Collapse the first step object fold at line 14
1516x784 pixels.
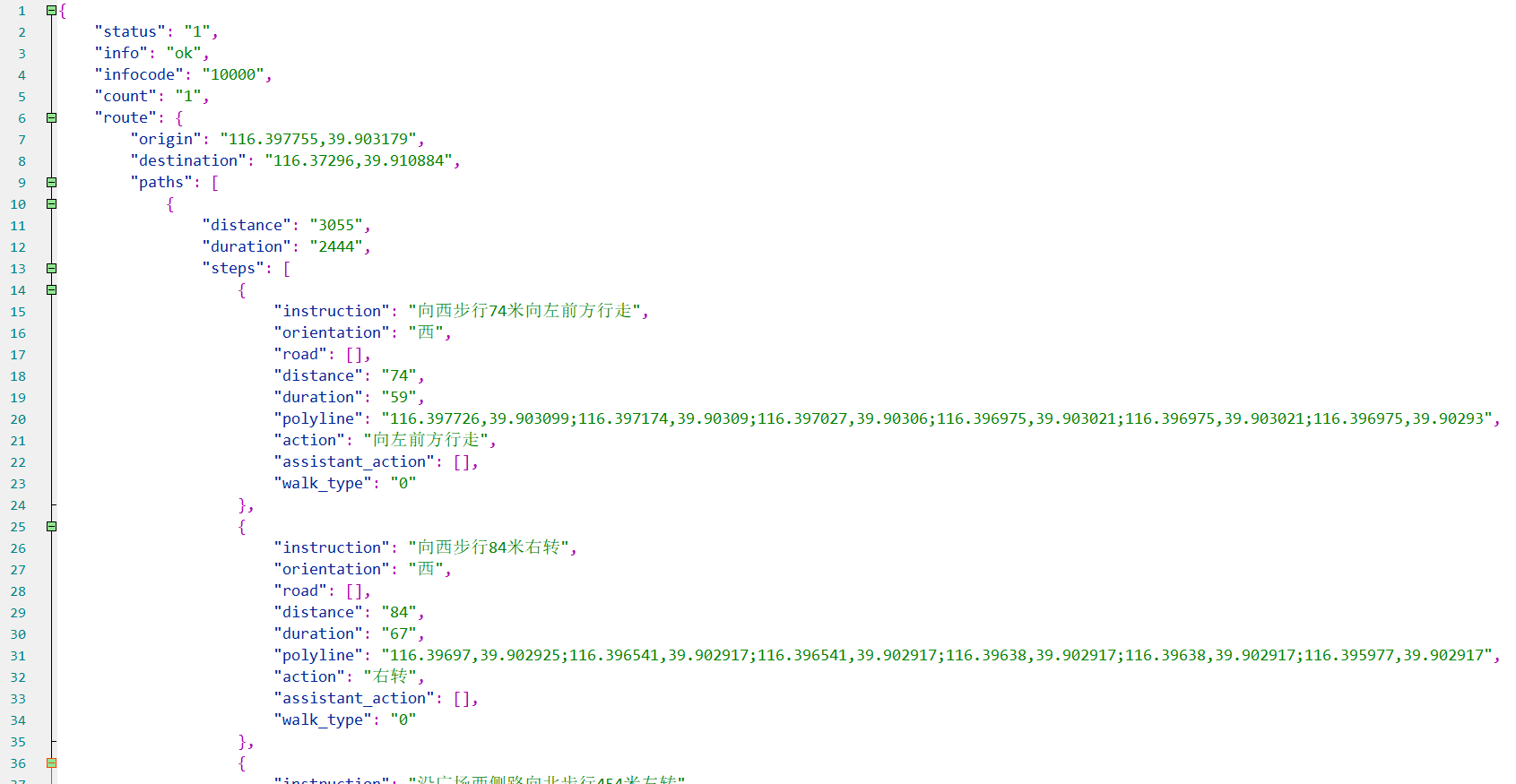[51, 290]
